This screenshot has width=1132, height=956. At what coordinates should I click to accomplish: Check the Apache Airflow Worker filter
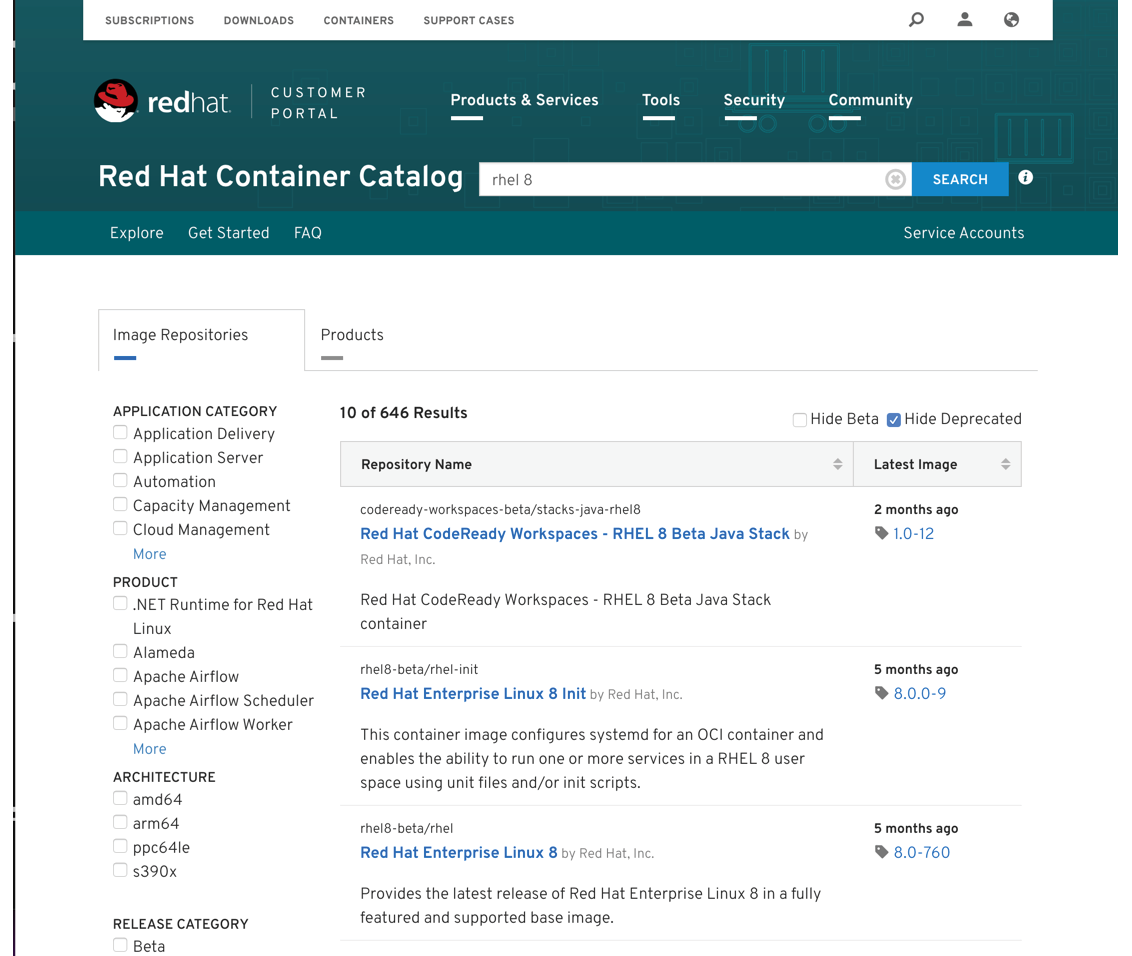click(x=120, y=723)
